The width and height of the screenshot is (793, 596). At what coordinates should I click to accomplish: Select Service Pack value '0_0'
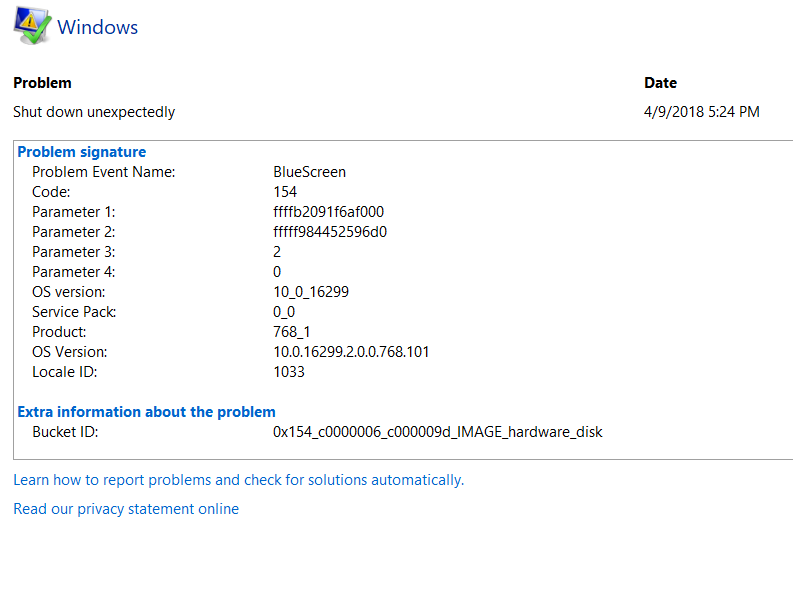coord(284,312)
